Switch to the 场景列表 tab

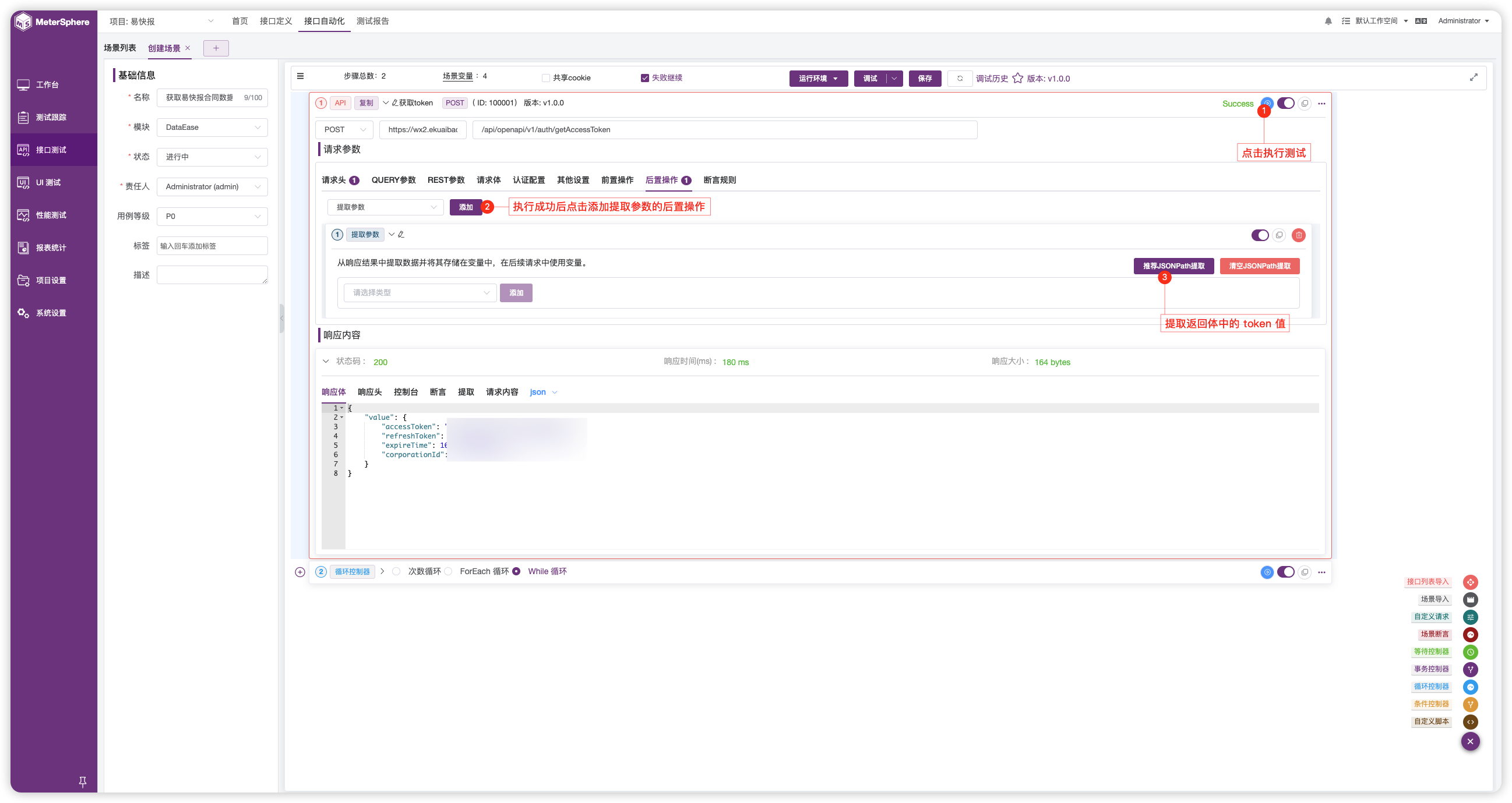click(120, 48)
